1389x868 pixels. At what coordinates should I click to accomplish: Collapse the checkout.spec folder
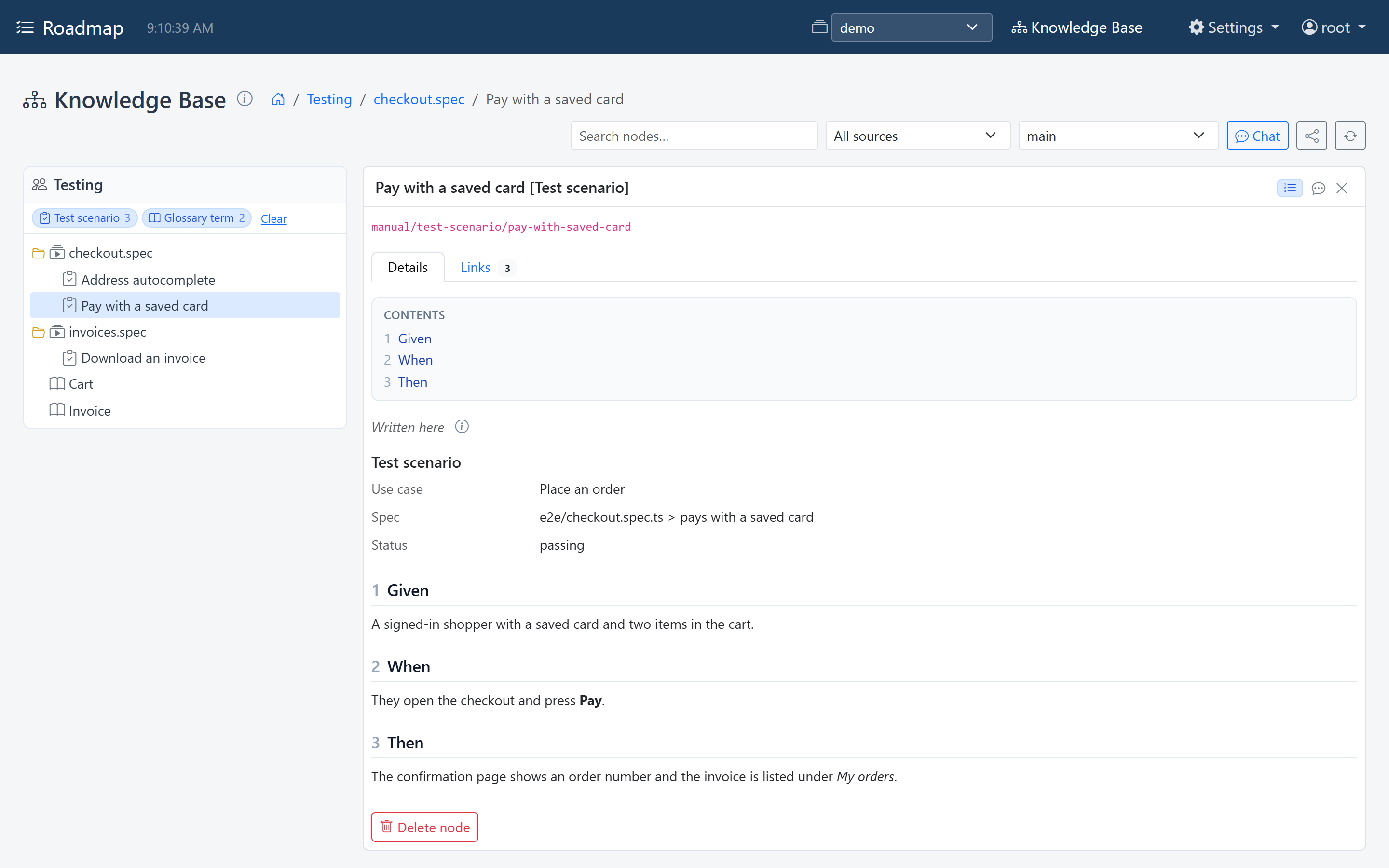[x=39, y=253]
